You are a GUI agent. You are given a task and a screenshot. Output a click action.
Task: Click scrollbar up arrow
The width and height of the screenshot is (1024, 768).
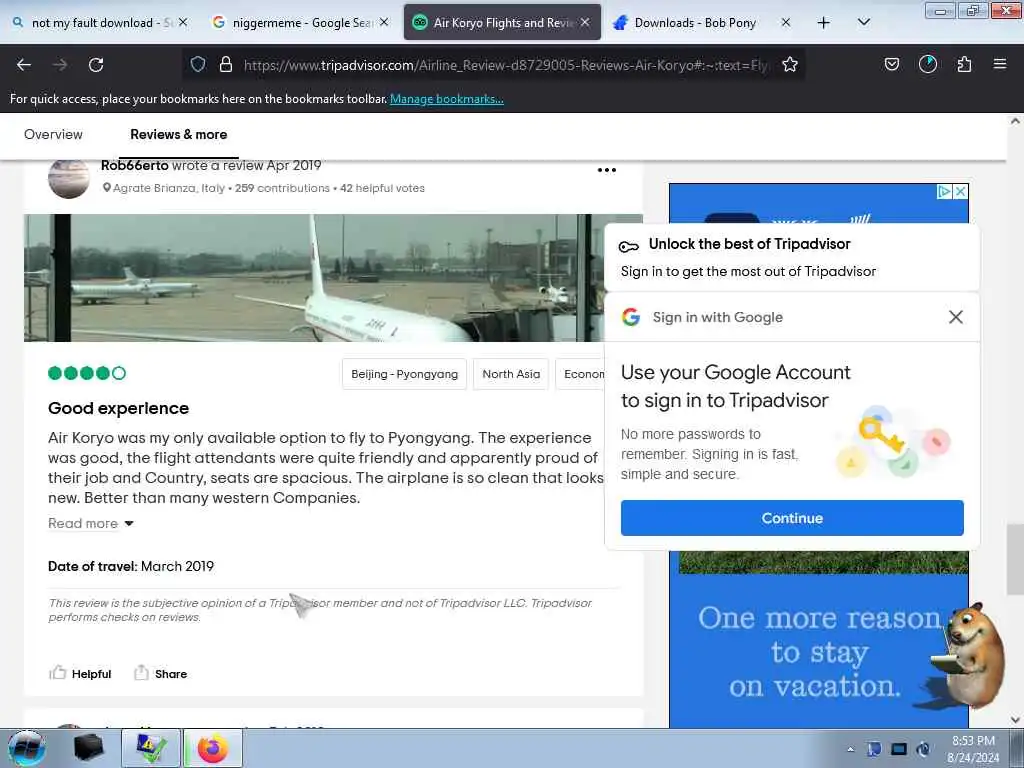(x=1015, y=121)
